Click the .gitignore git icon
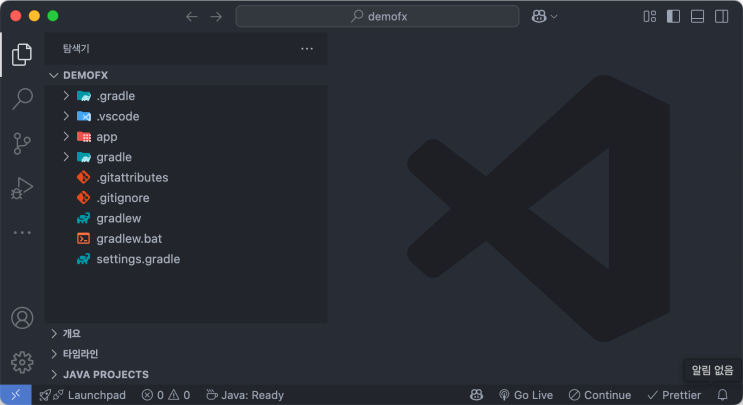The width and height of the screenshot is (743, 405). (x=83, y=198)
